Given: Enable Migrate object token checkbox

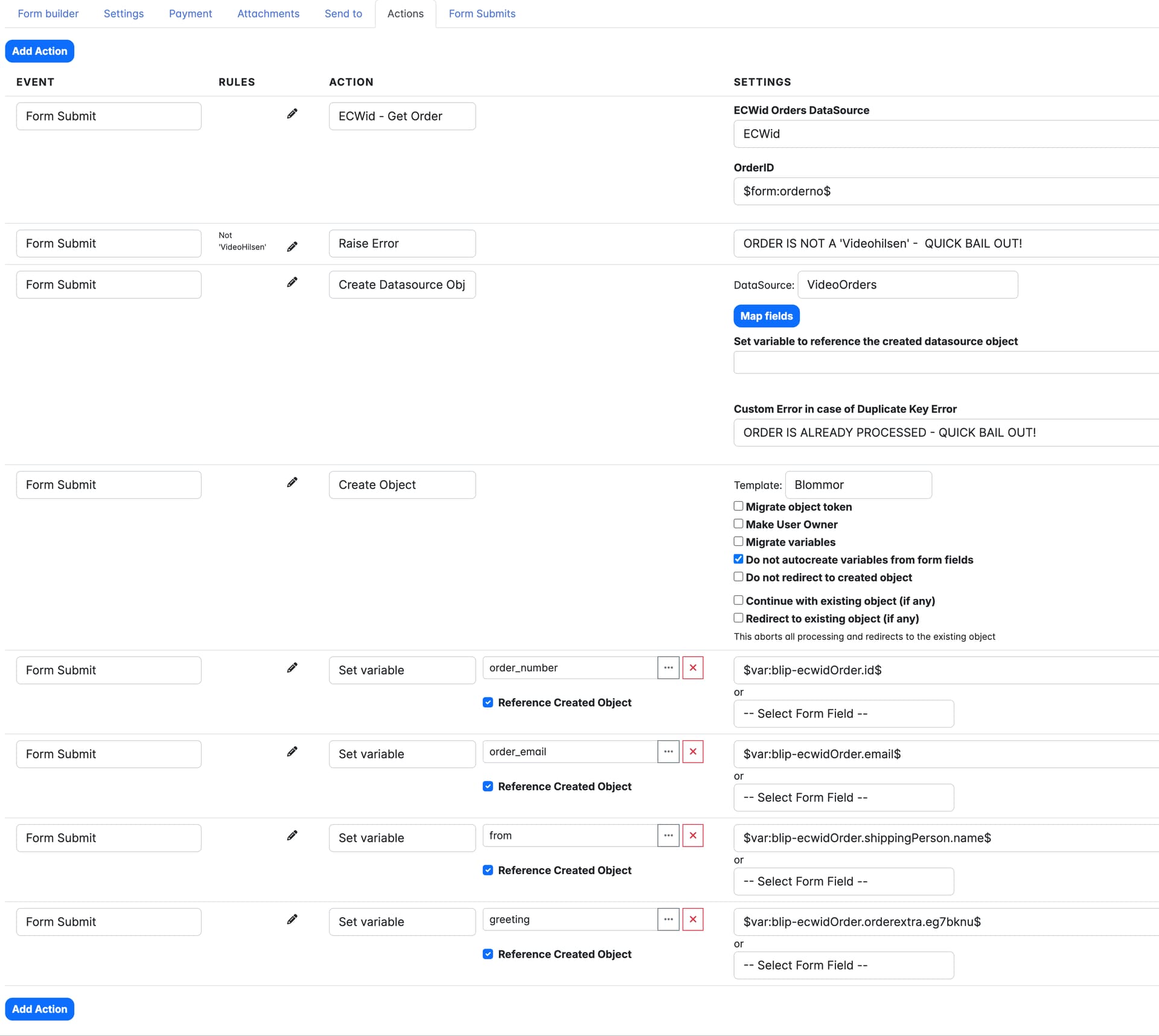Looking at the screenshot, I should [x=738, y=506].
